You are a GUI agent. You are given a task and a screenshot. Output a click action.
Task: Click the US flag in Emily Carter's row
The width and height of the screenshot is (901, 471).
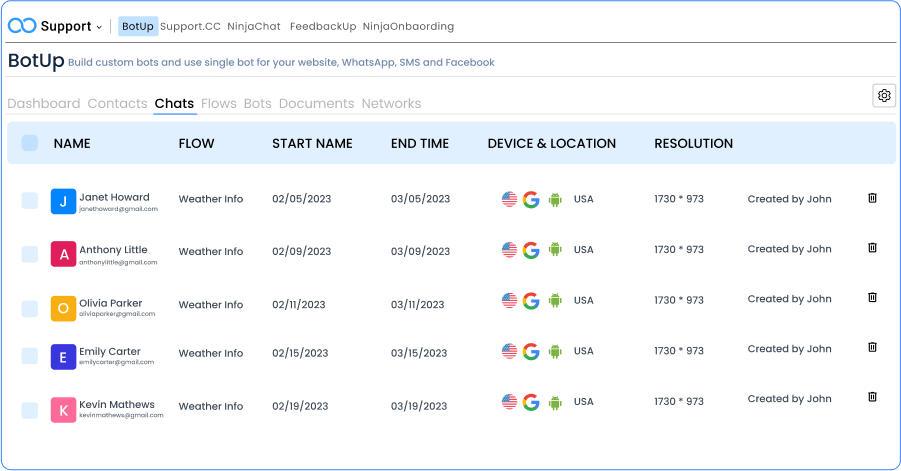[509, 351]
